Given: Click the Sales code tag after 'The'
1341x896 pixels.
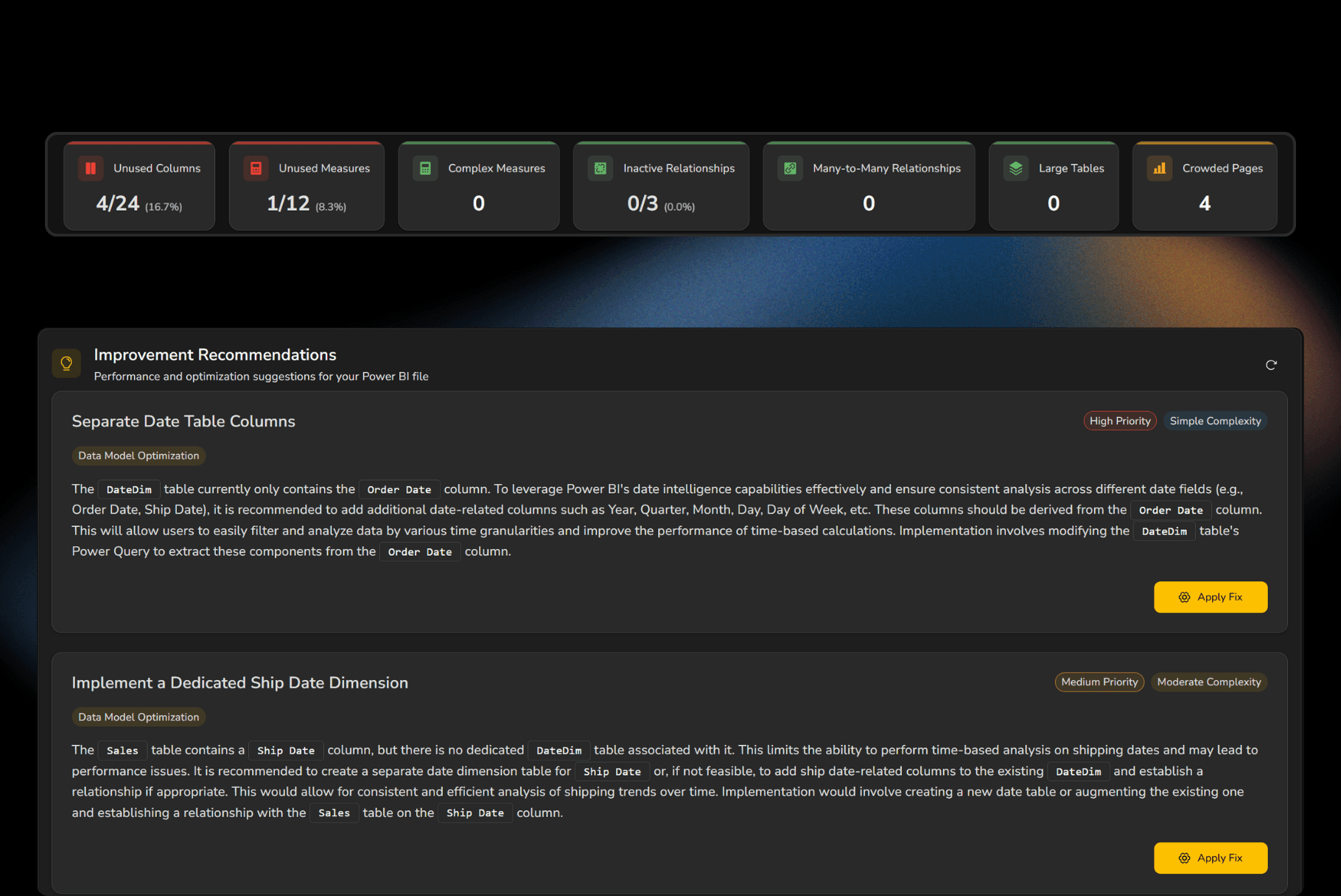Looking at the screenshot, I should tap(122, 750).
